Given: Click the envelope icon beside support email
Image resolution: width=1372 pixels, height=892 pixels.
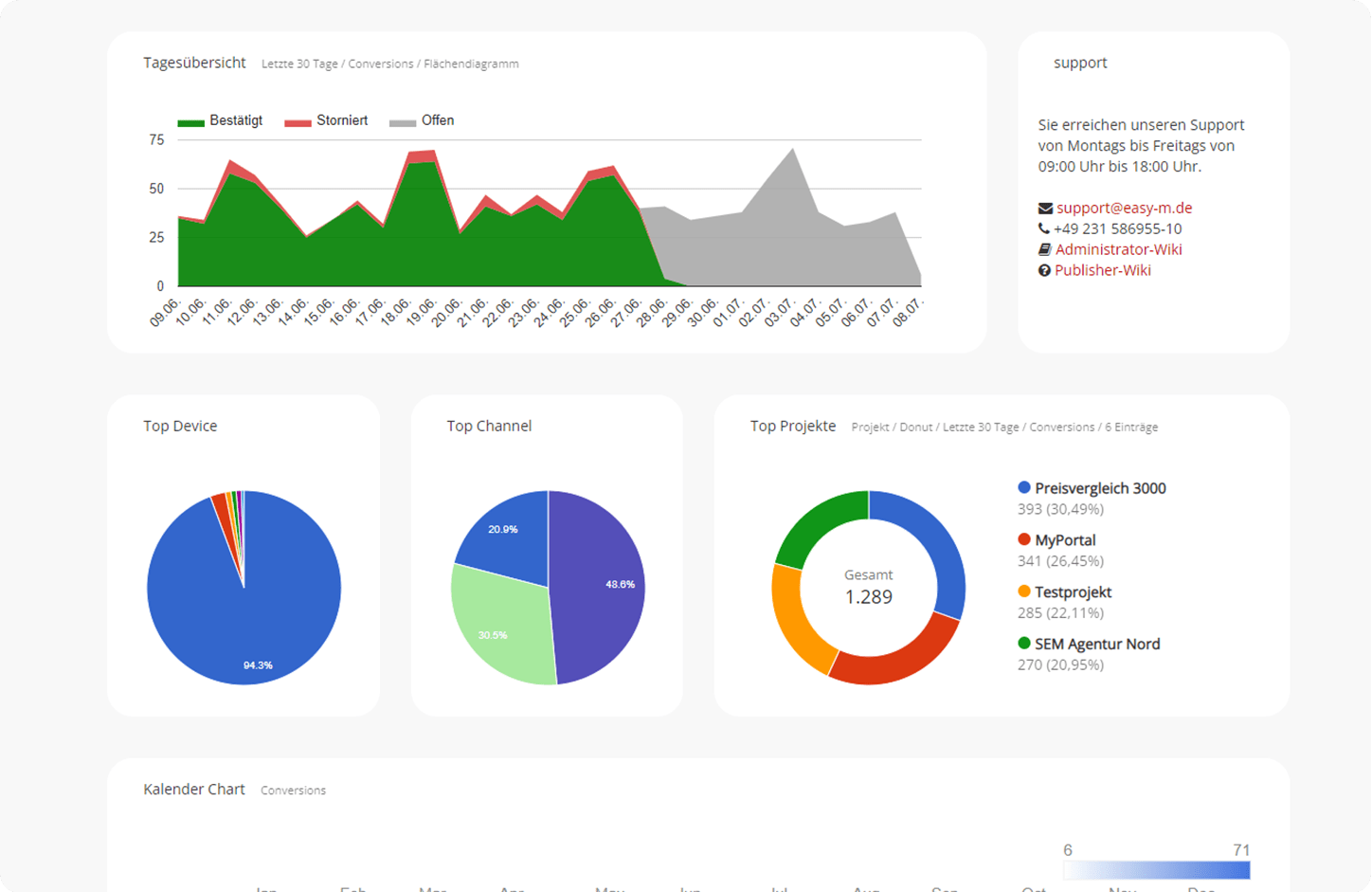Looking at the screenshot, I should click(x=1045, y=209).
